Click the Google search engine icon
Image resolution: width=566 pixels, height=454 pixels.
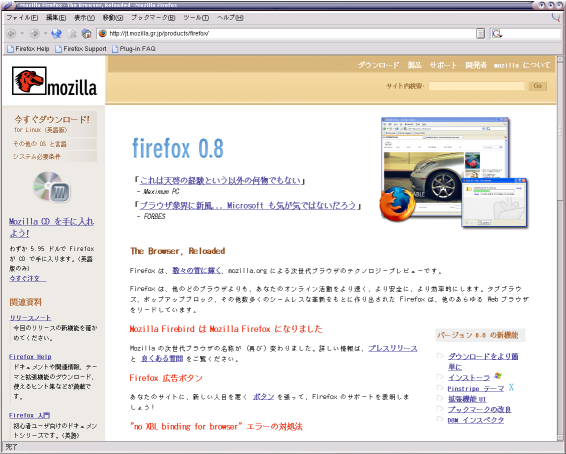[x=497, y=34]
